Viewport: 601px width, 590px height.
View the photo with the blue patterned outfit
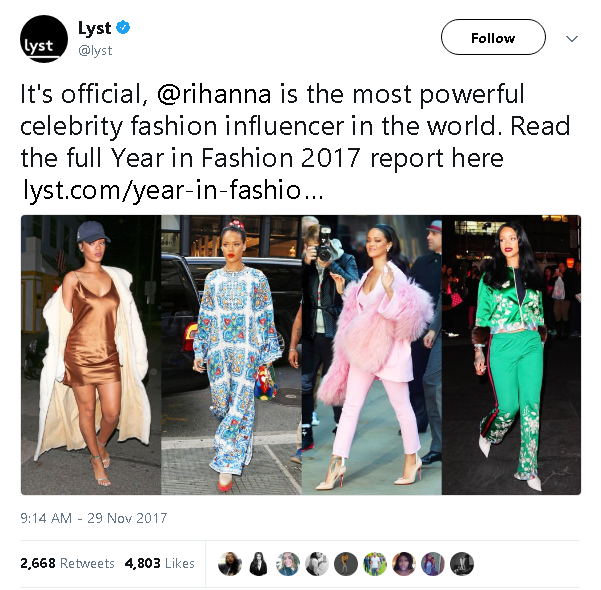231,355
